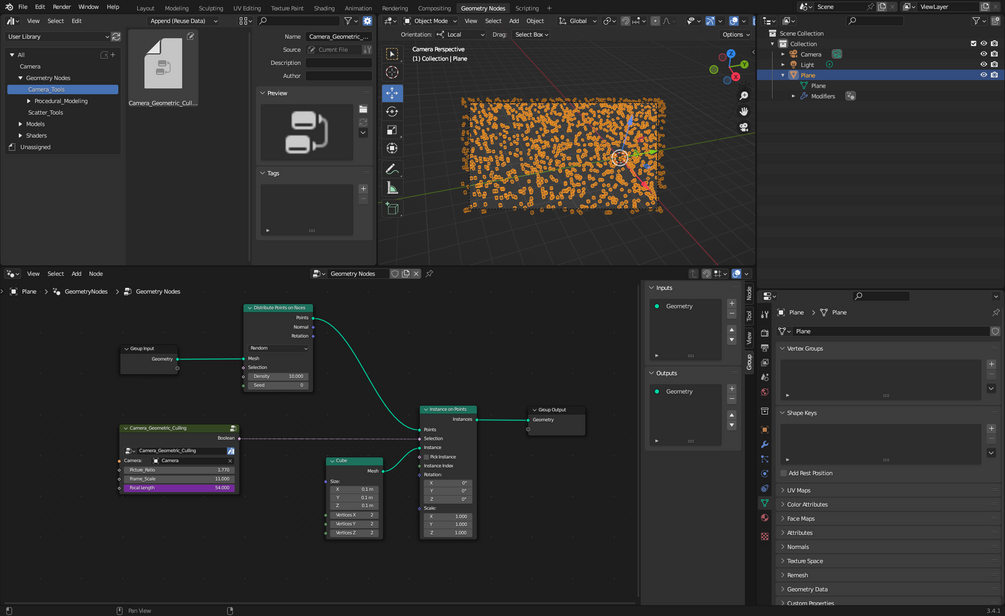1005x616 pixels.
Task: Select the Move tool in viewport toolbar
Action: pos(391,92)
